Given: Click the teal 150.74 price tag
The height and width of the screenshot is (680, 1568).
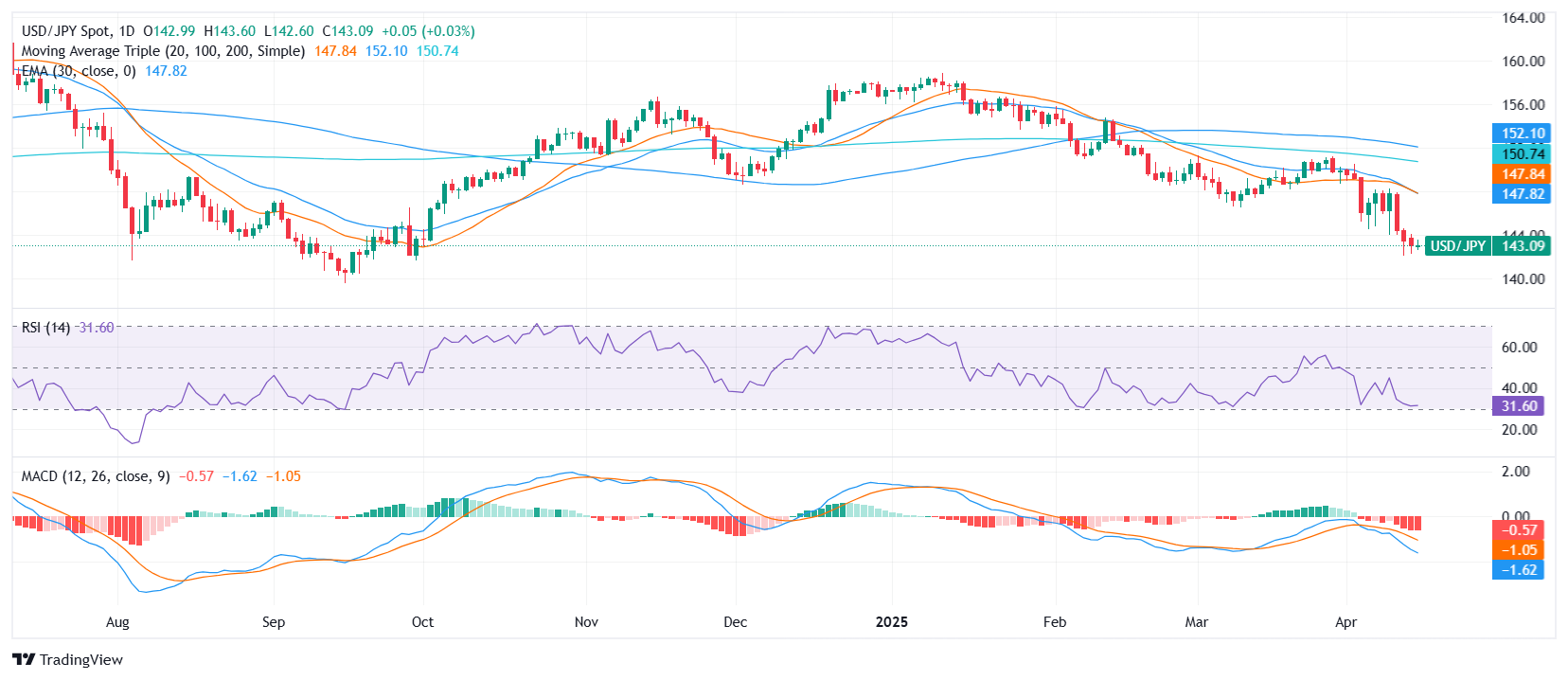Looking at the screenshot, I should tap(1522, 153).
